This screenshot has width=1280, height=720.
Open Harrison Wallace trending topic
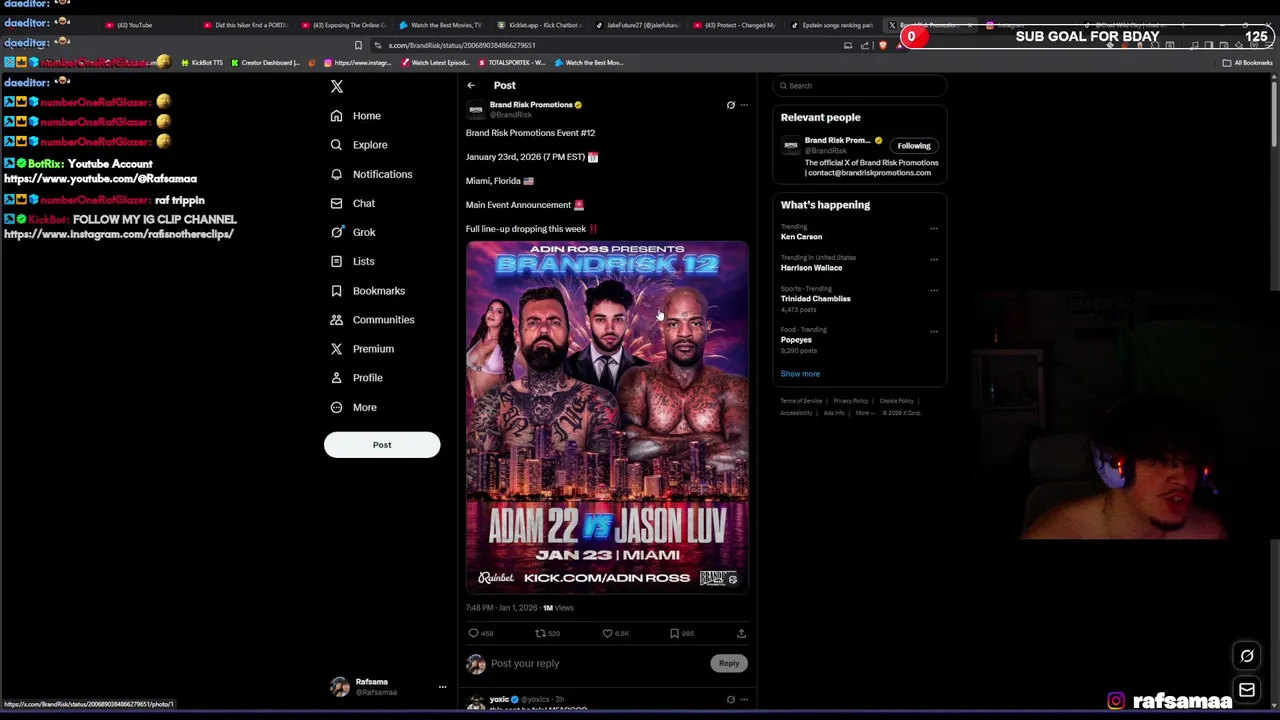point(811,268)
